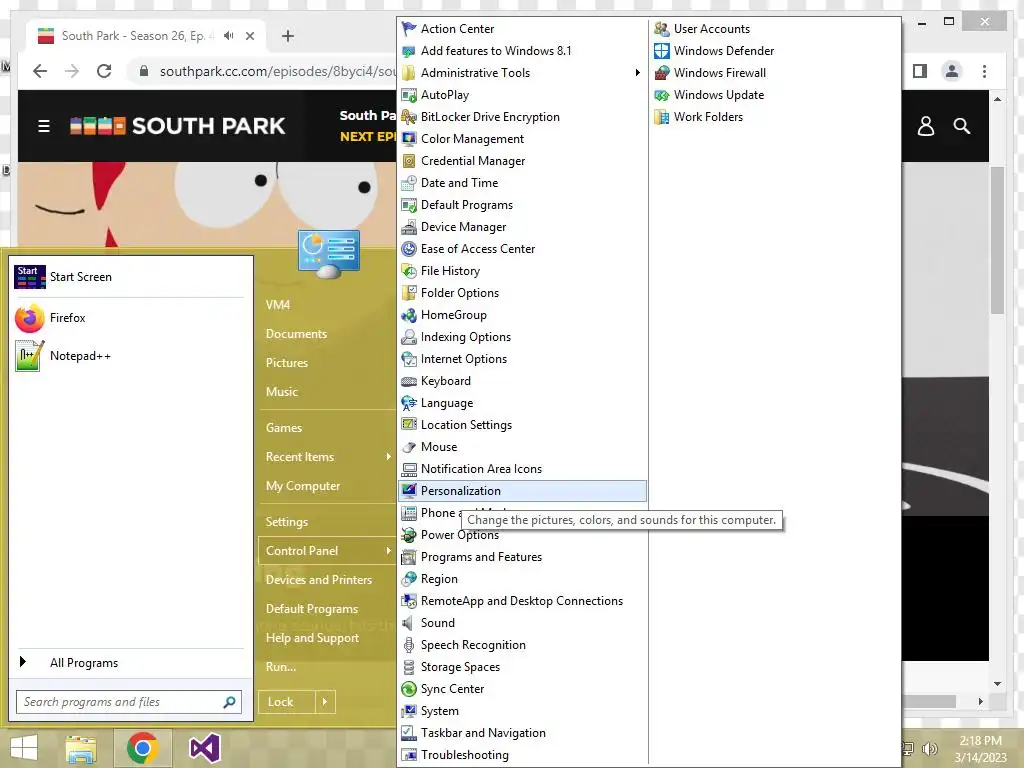Click the Windows Firewall icon

[x=662, y=72]
